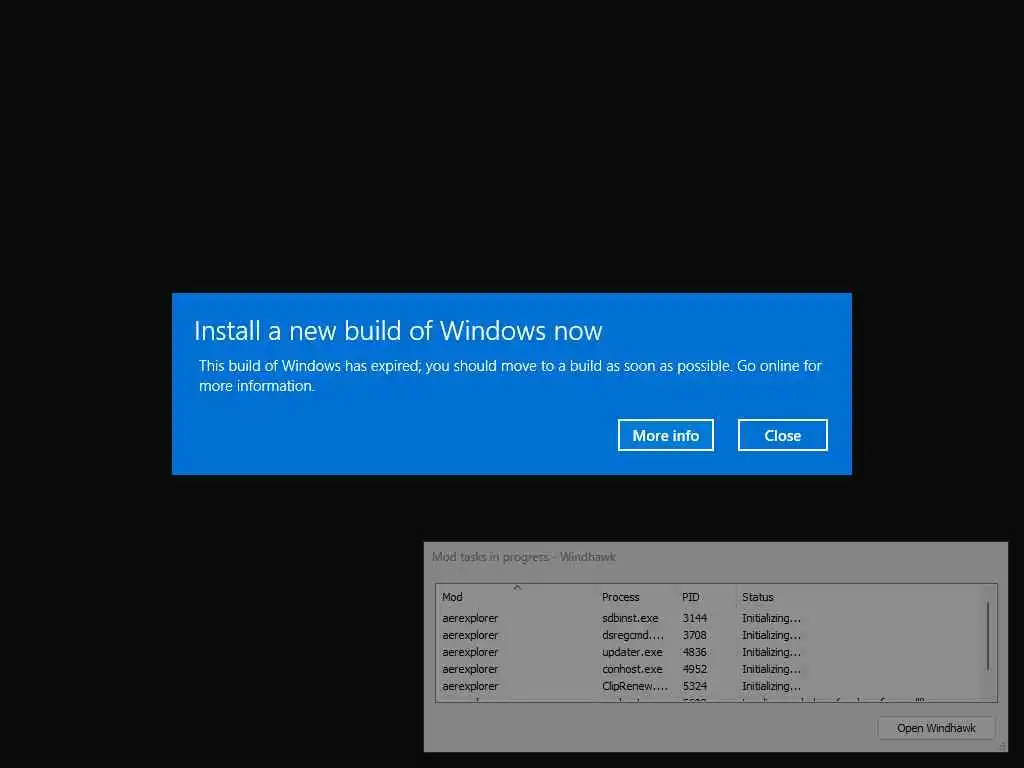The height and width of the screenshot is (768, 1024).
Task: Click the dsregcmd process cell
Action: tap(633, 635)
